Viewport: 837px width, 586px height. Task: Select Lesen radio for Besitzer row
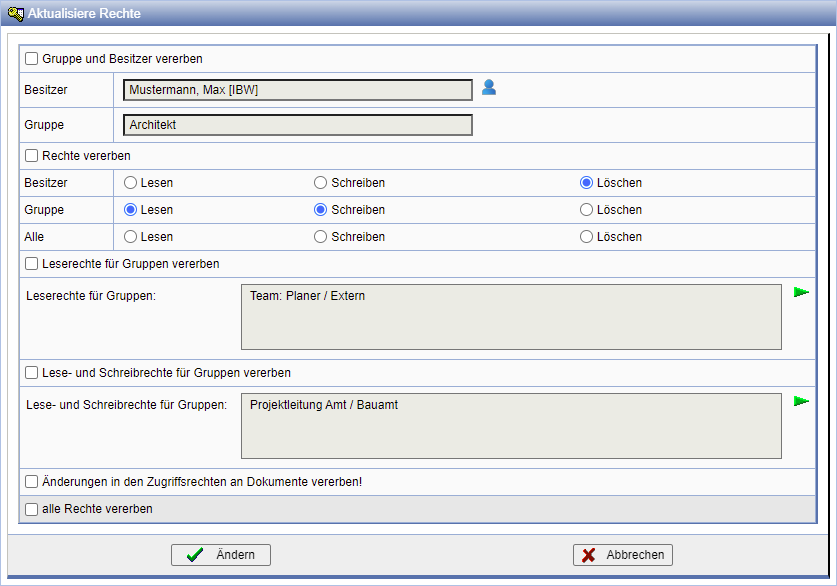(x=130, y=183)
